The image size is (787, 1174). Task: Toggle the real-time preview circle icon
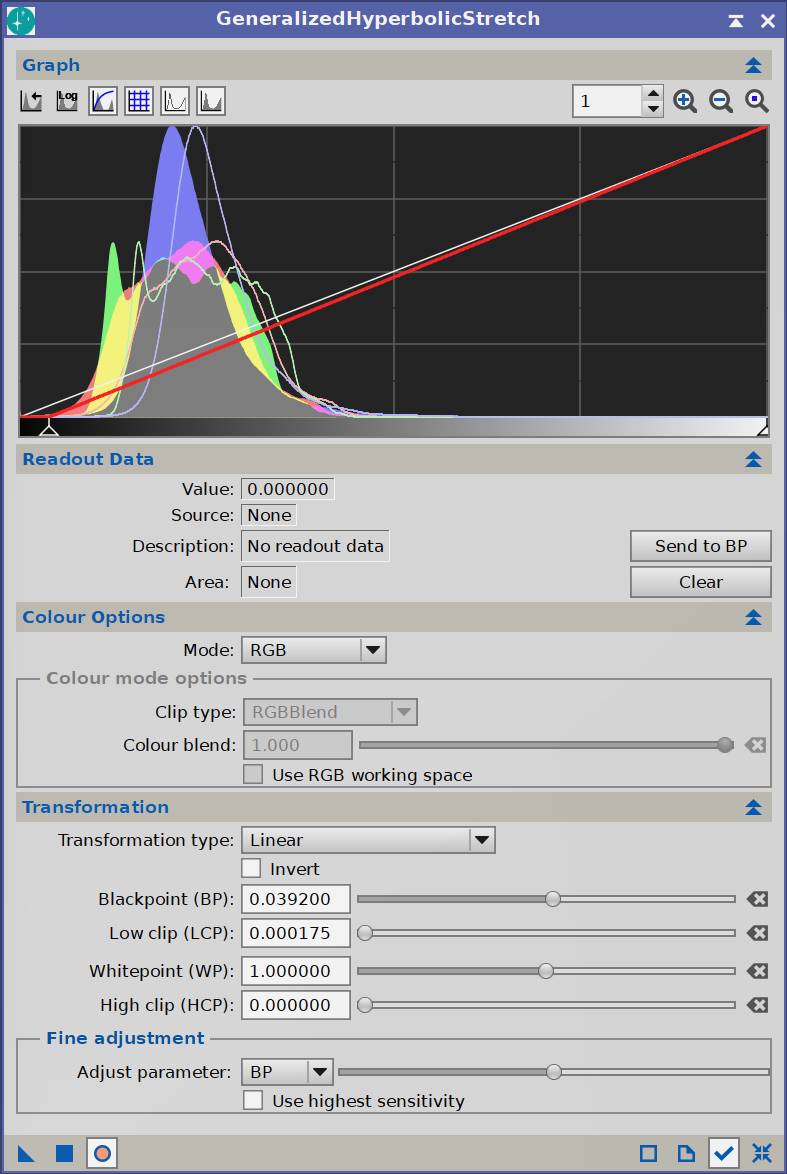tap(103, 1153)
